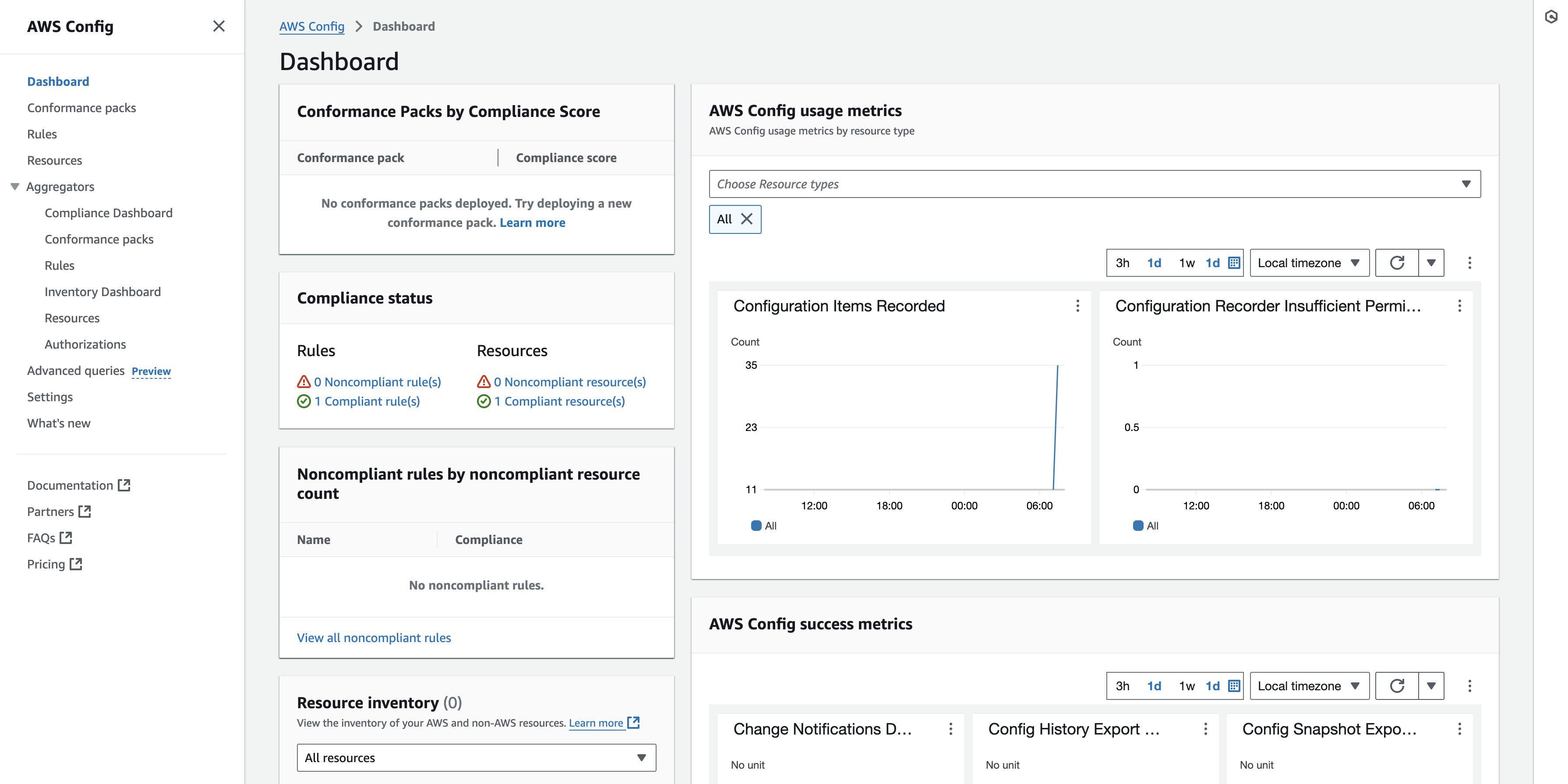Screen dimensions: 1568x784
Task: Click the noncompliant resources warning icon
Action: [484, 381]
